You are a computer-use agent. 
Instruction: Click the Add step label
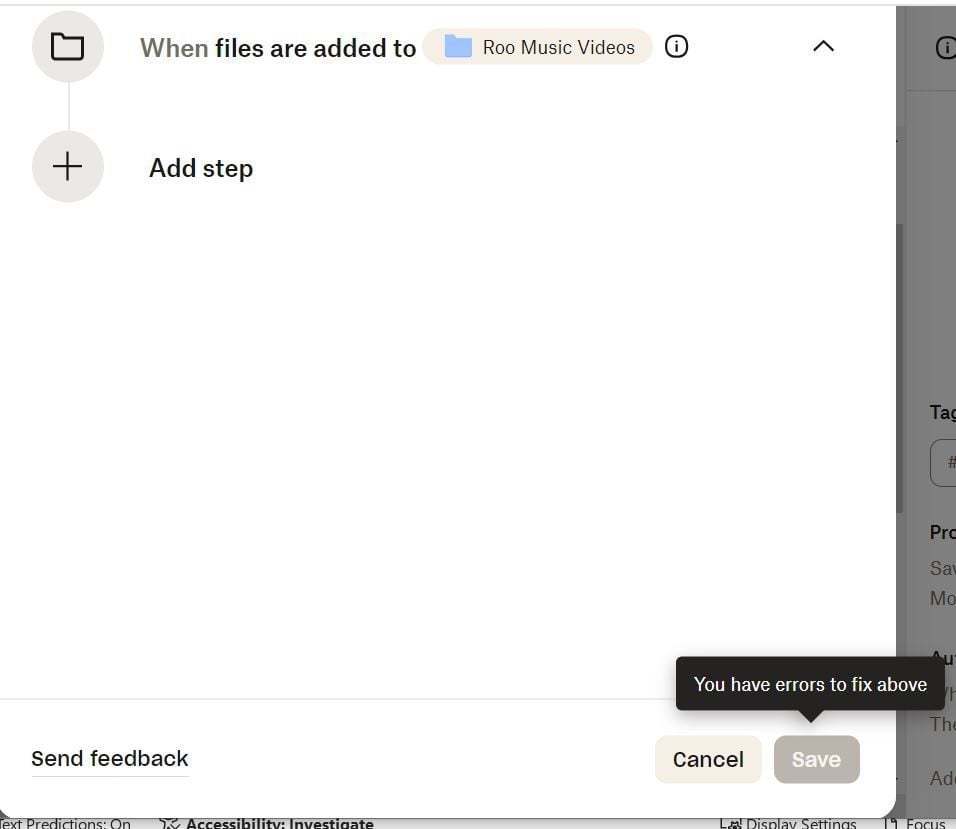click(x=200, y=167)
